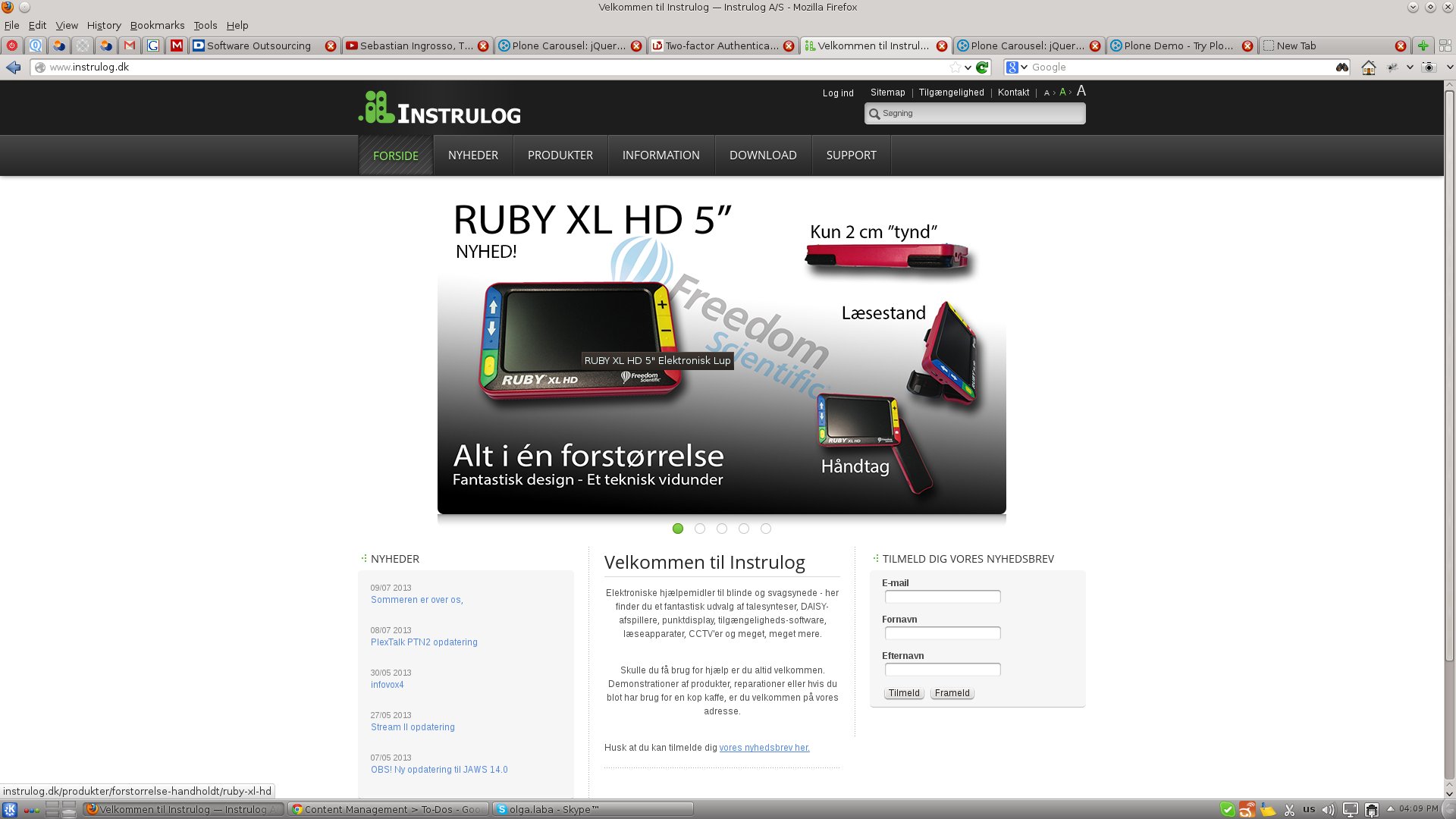The height and width of the screenshot is (819, 1456).
Task: Go back using the blue arrow
Action: point(13,67)
